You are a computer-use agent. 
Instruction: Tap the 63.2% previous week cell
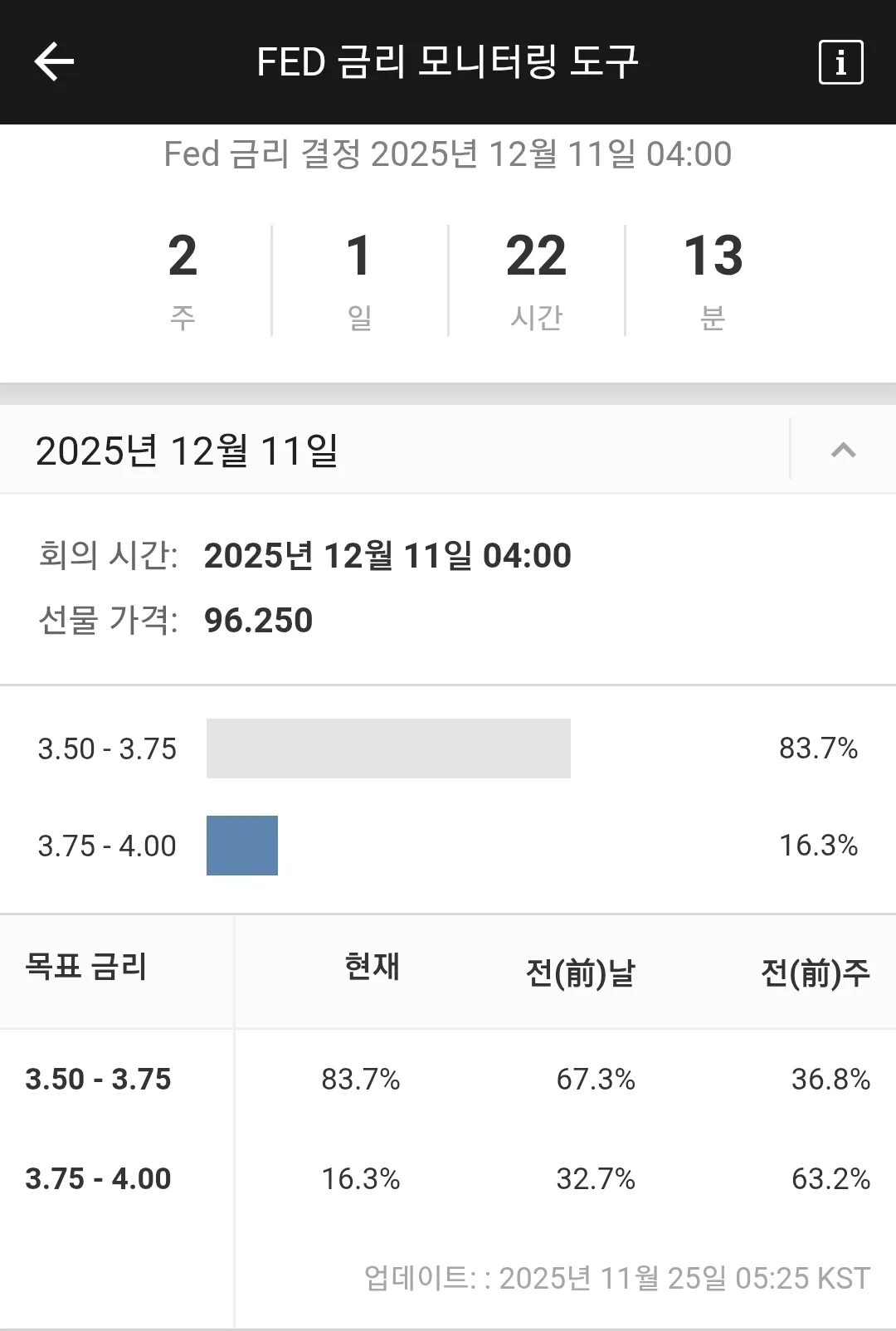click(x=830, y=1178)
